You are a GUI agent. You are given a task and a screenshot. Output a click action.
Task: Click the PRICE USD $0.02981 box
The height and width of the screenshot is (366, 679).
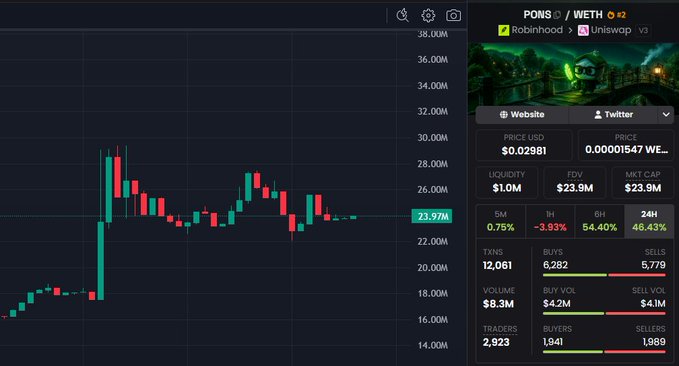[x=524, y=145]
